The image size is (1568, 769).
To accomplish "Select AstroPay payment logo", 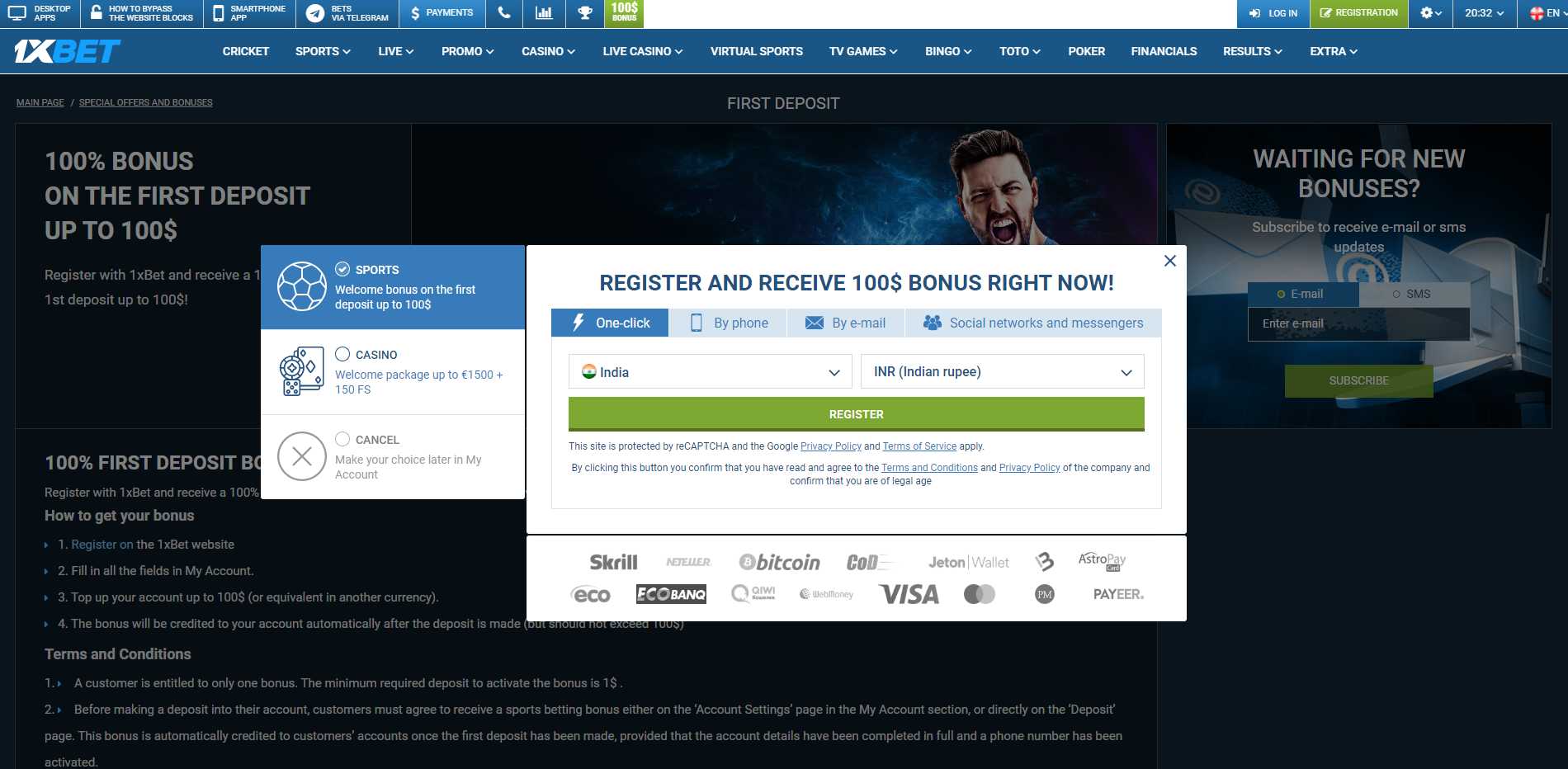I will point(1102,561).
